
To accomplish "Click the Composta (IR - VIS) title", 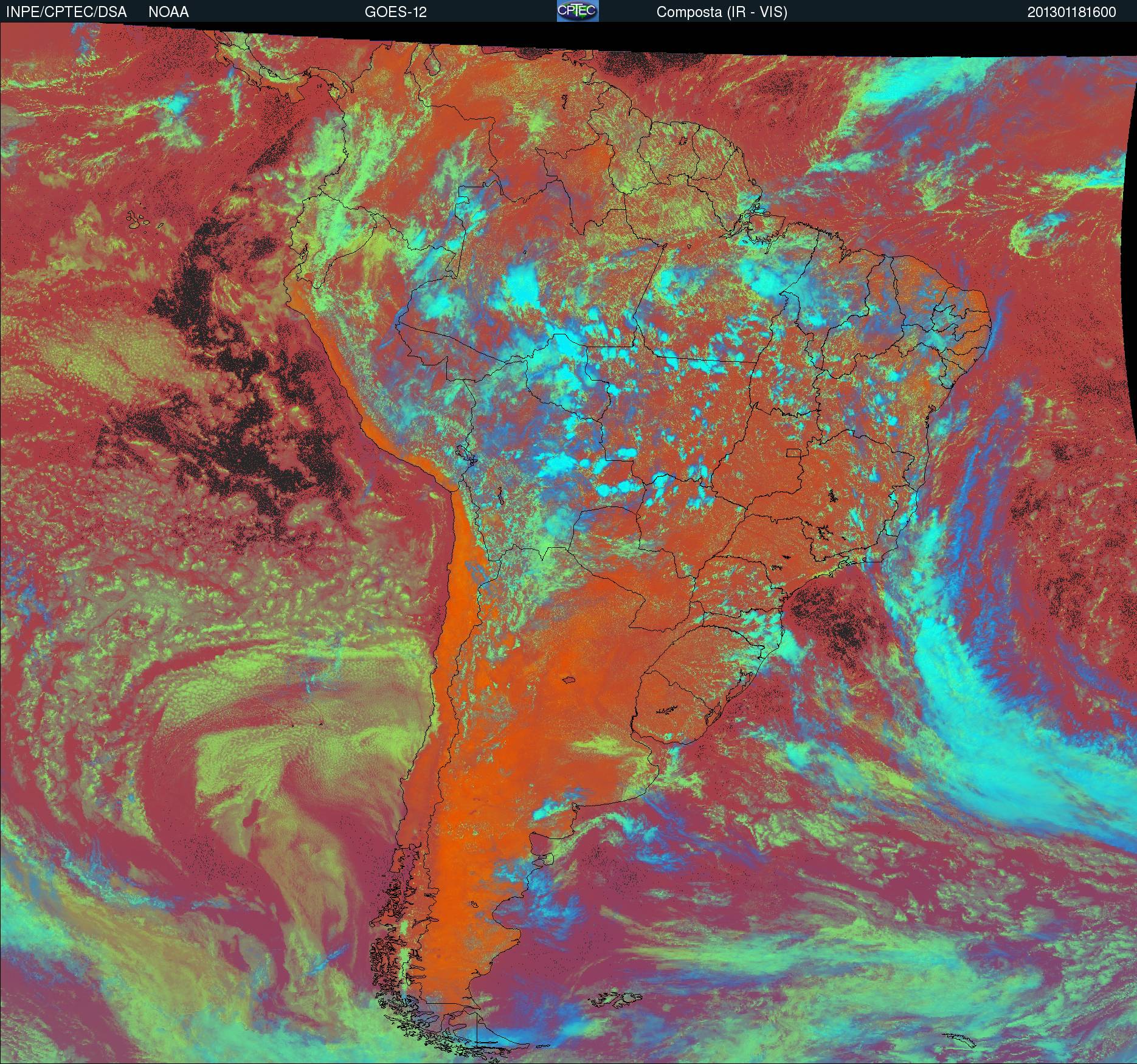I will click(722, 12).
